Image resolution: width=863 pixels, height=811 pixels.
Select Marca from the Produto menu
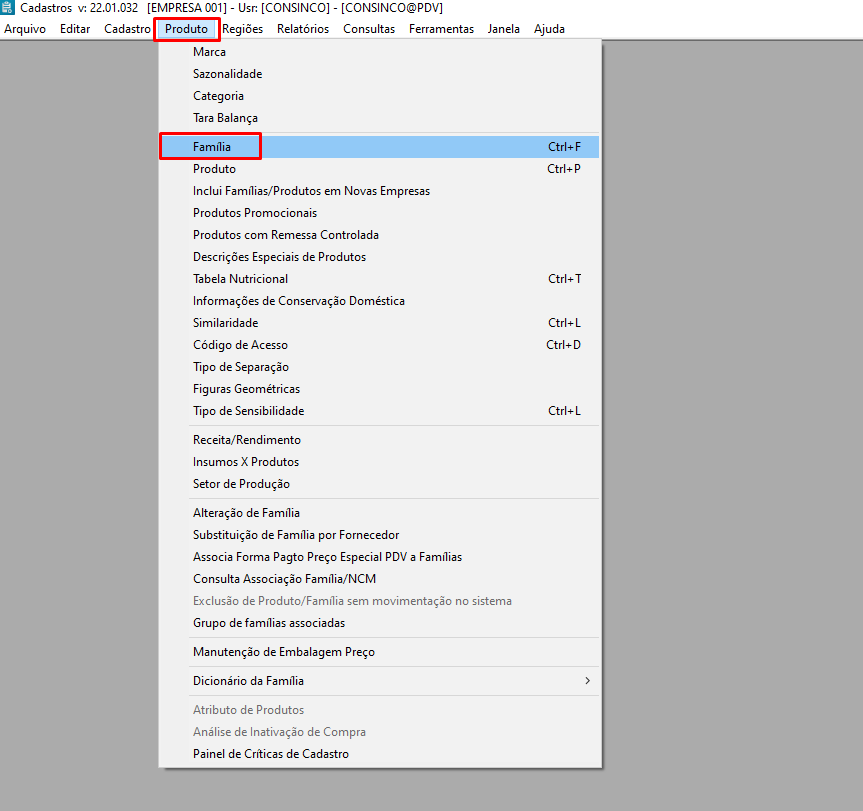tap(379, 52)
